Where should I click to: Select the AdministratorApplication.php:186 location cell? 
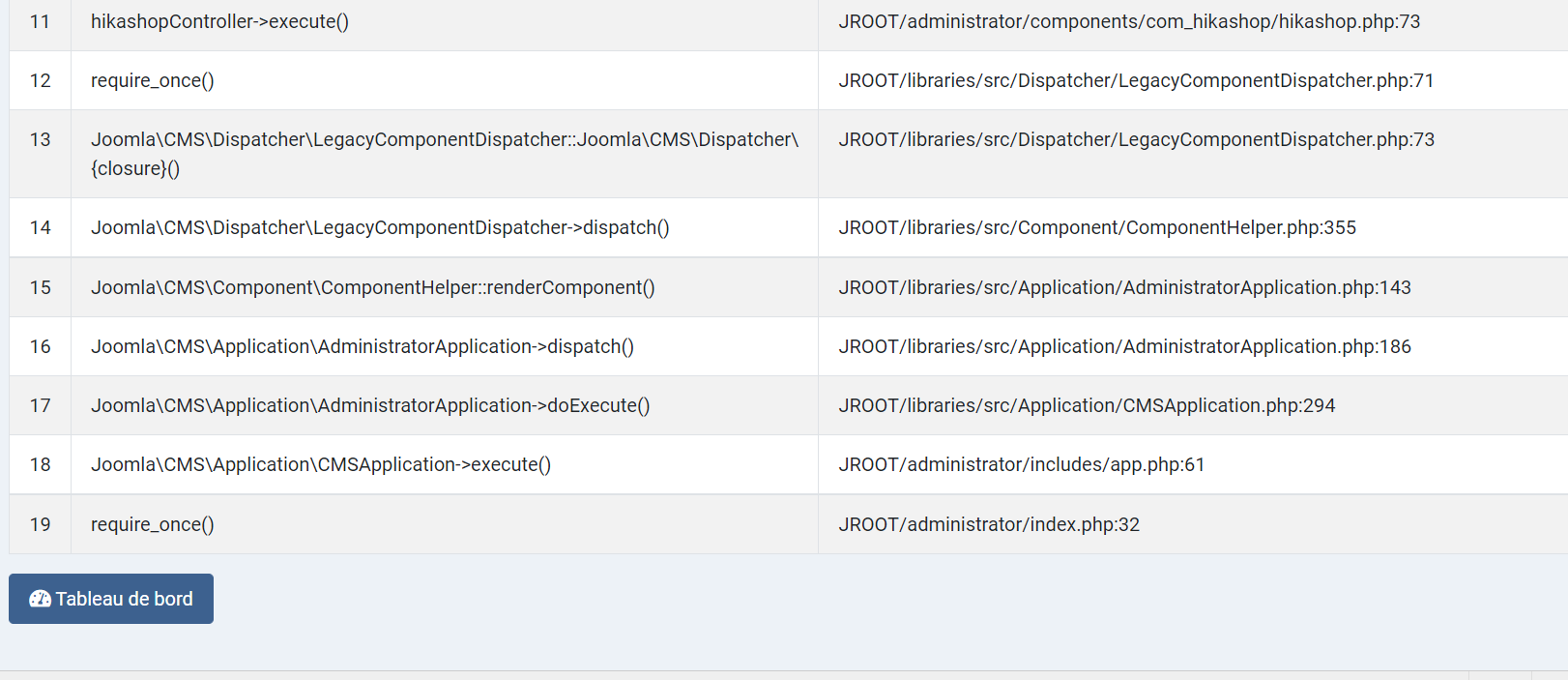1124,346
